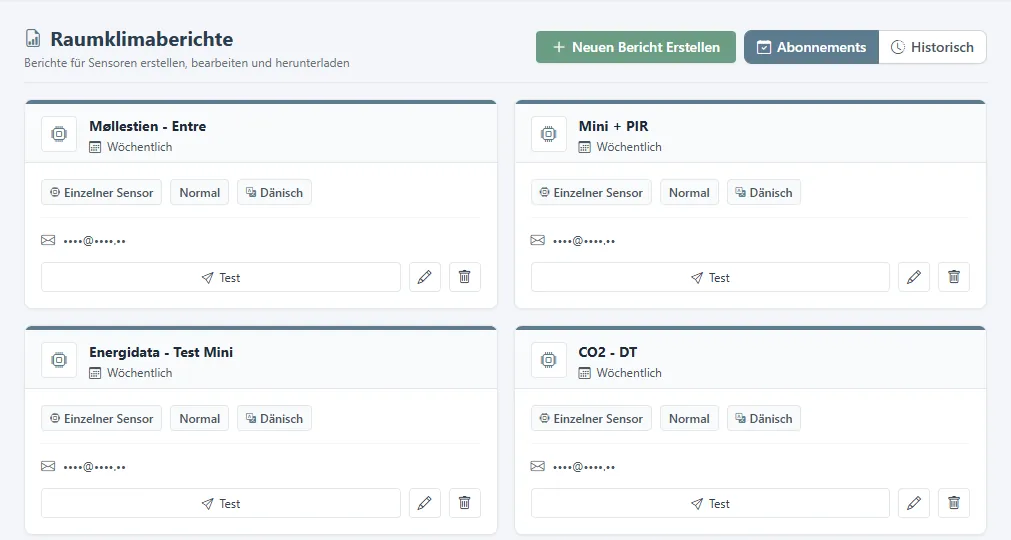Remove the CO2 - DT report via trash icon
The height and width of the screenshot is (540, 1011).
coord(954,503)
